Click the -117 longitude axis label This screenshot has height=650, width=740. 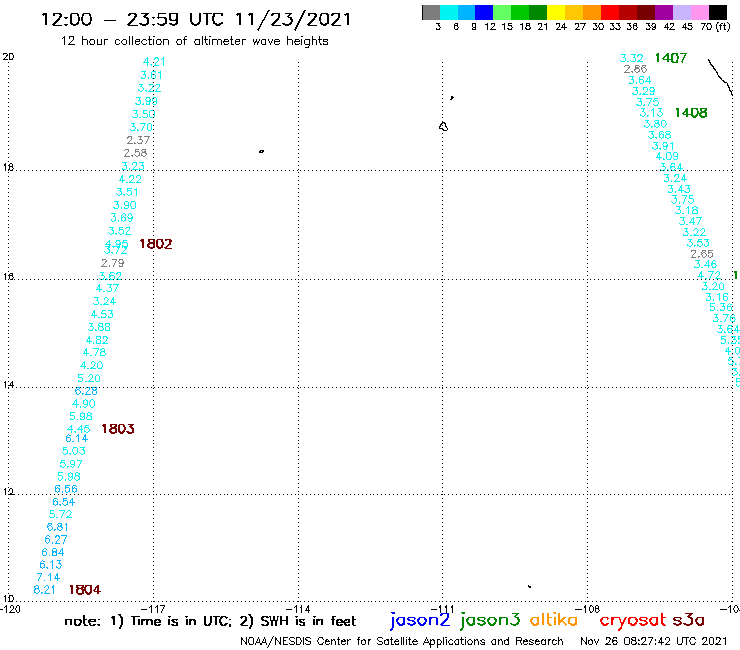pos(153,609)
